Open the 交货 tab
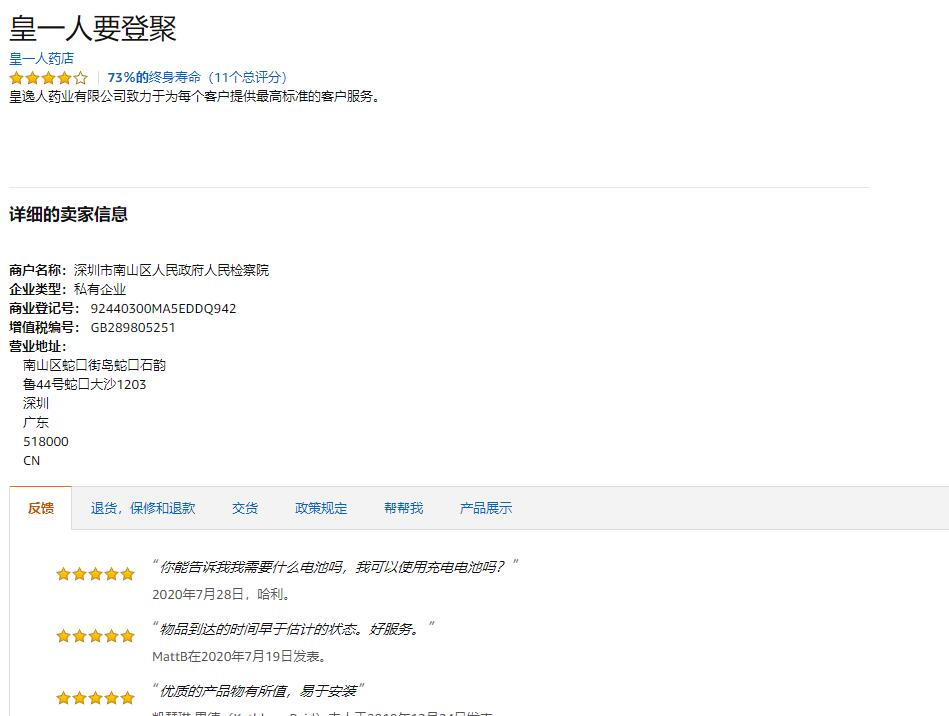The height and width of the screenshot is (716, 949). click(245, 508)
